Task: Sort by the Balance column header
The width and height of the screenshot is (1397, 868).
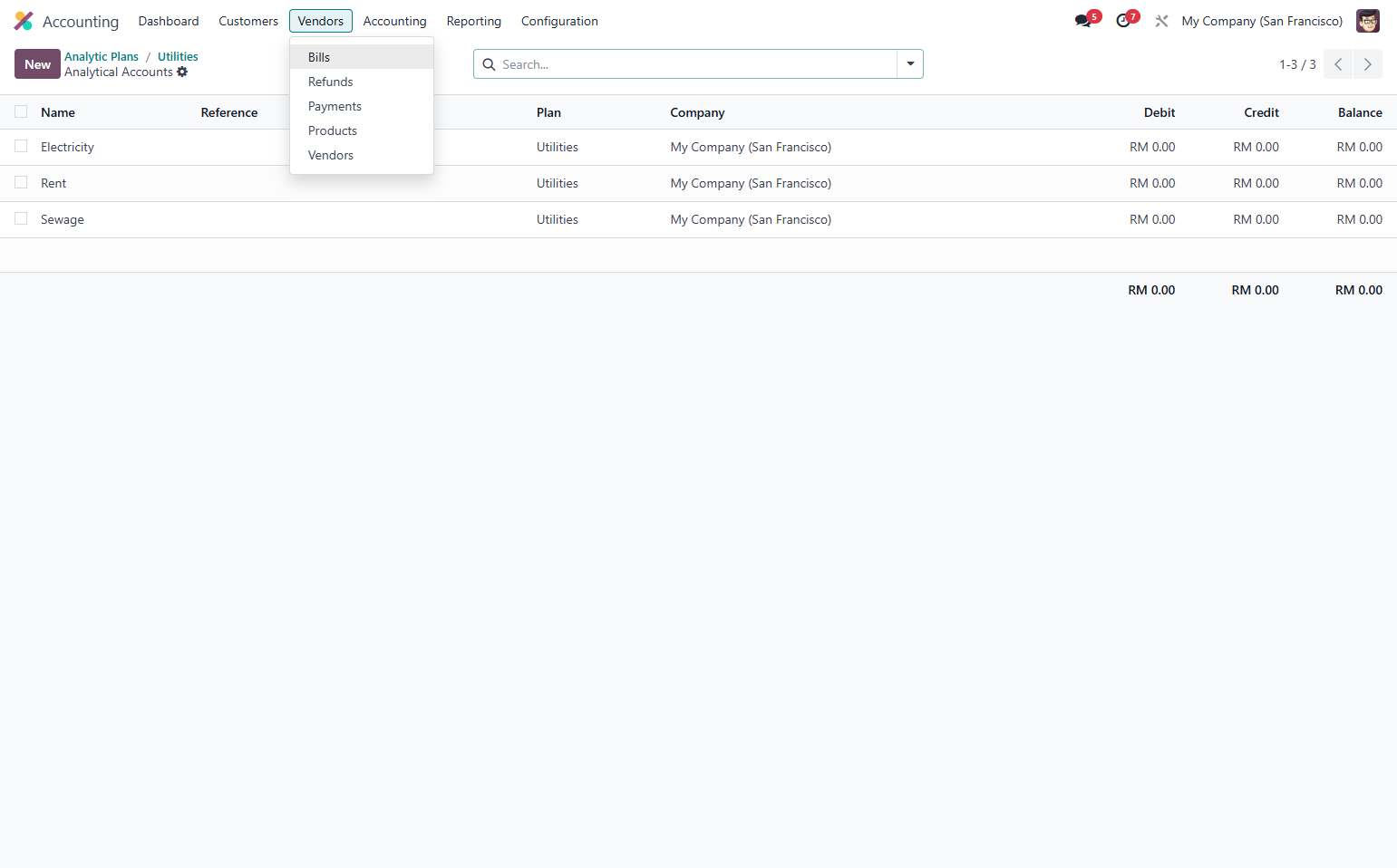Action: (x=1360, y=112)
